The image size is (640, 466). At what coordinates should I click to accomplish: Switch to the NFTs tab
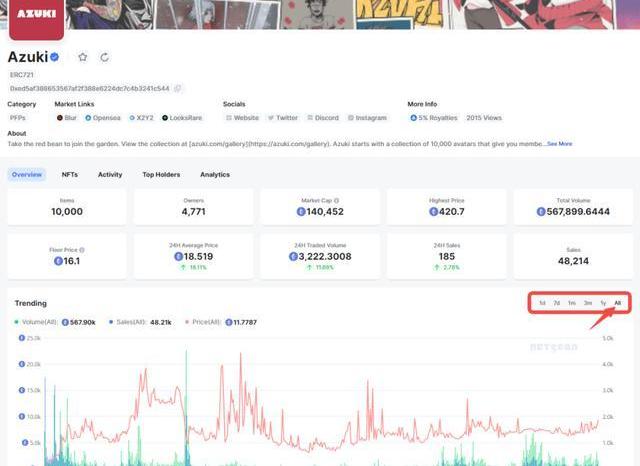tap(70, 175)
